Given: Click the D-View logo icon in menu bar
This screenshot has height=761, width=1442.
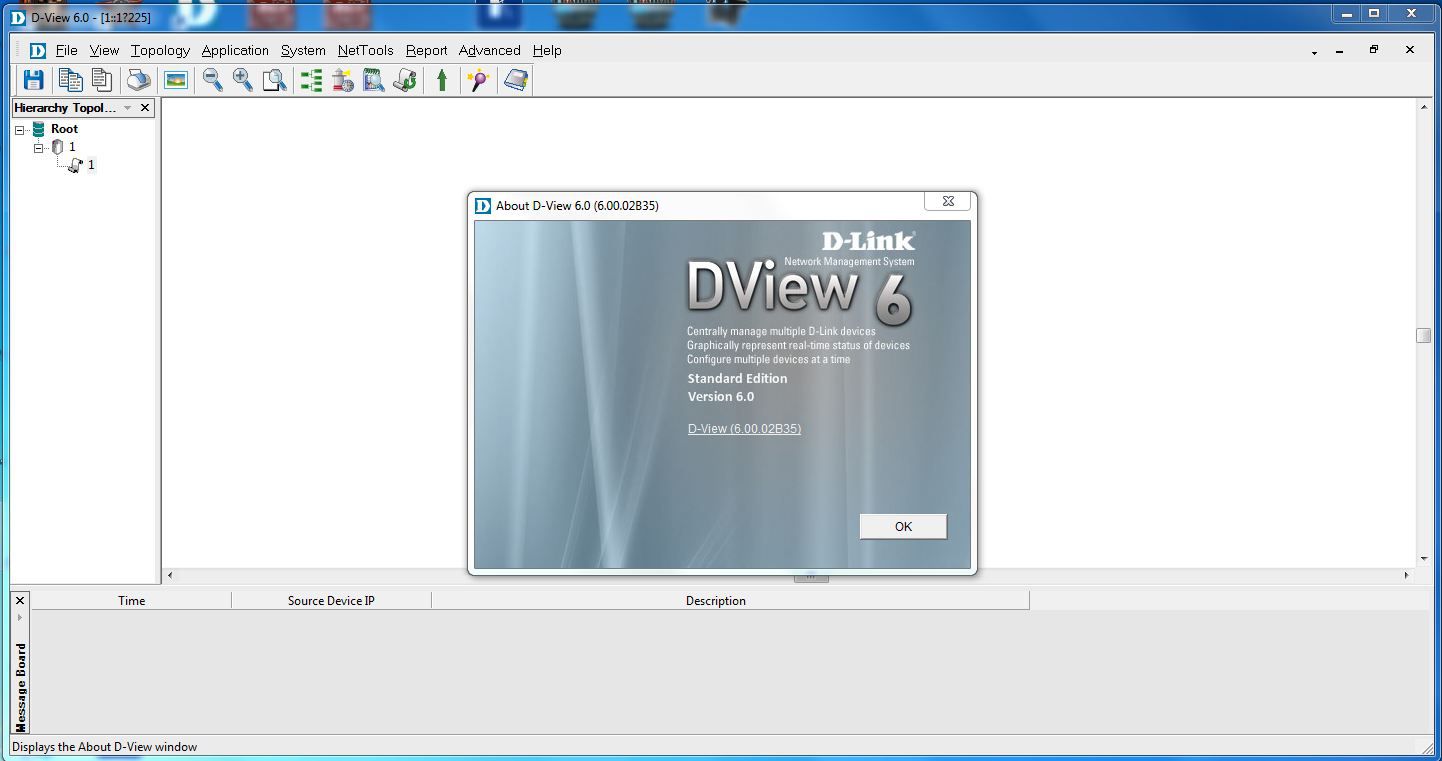Looking at the screenshot, I should 38,50.
